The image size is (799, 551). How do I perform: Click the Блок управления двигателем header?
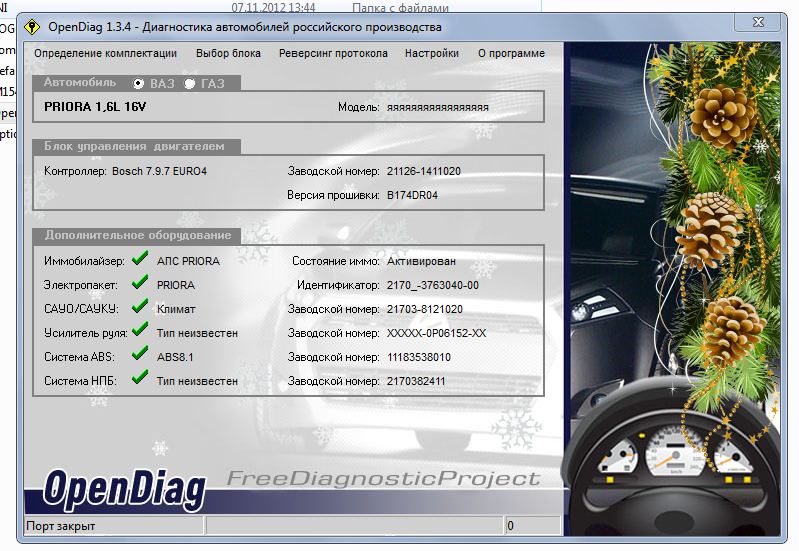(x=134, y=146)
